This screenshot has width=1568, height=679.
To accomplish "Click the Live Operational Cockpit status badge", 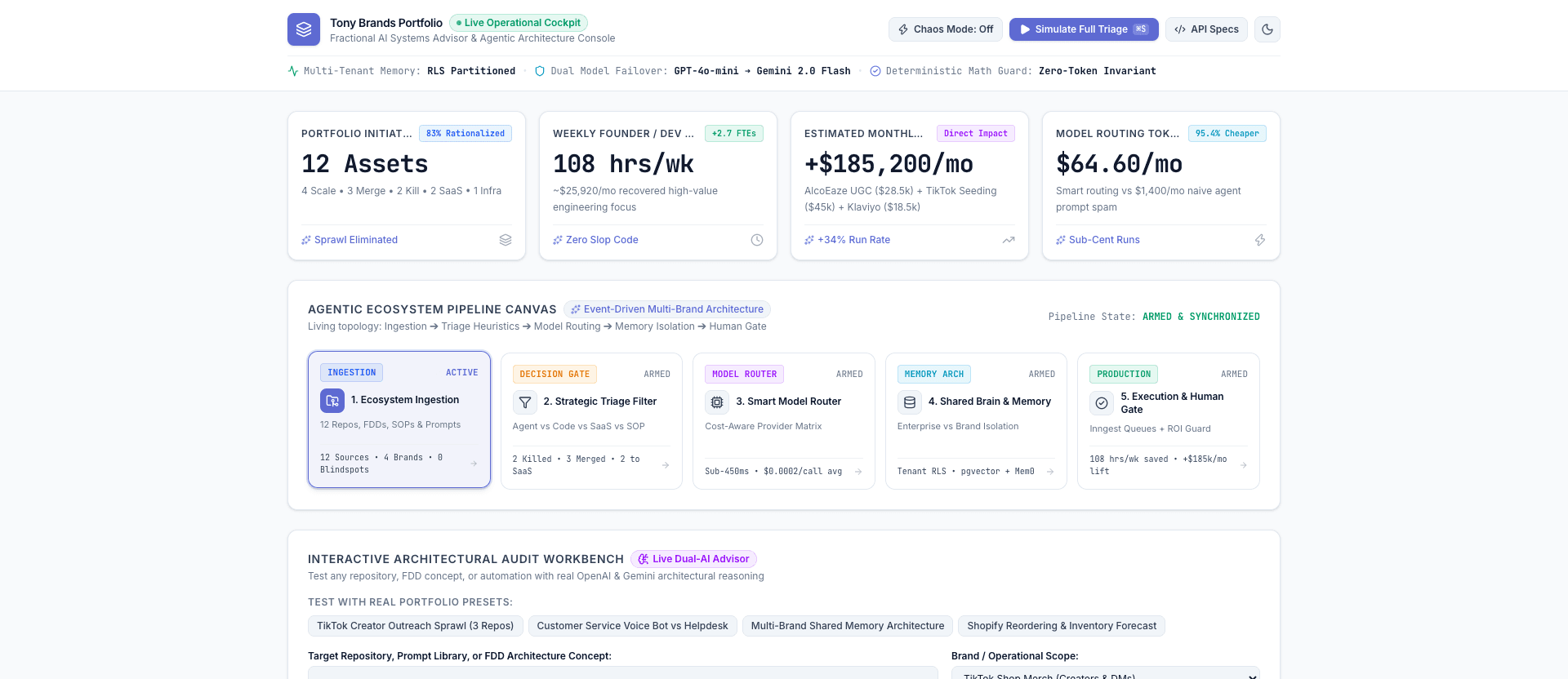I will [519, 23].
